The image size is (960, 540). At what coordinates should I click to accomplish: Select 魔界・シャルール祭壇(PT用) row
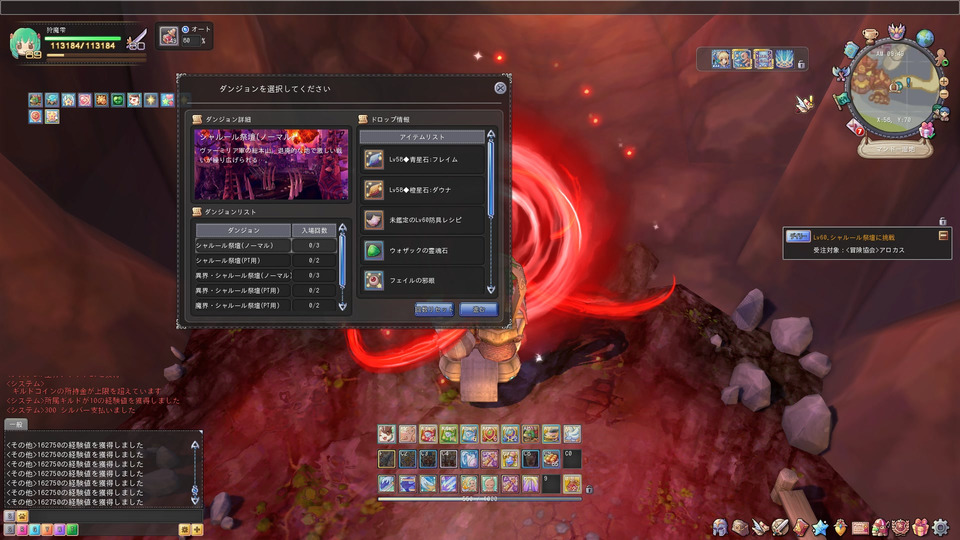(x=266, y=305)
